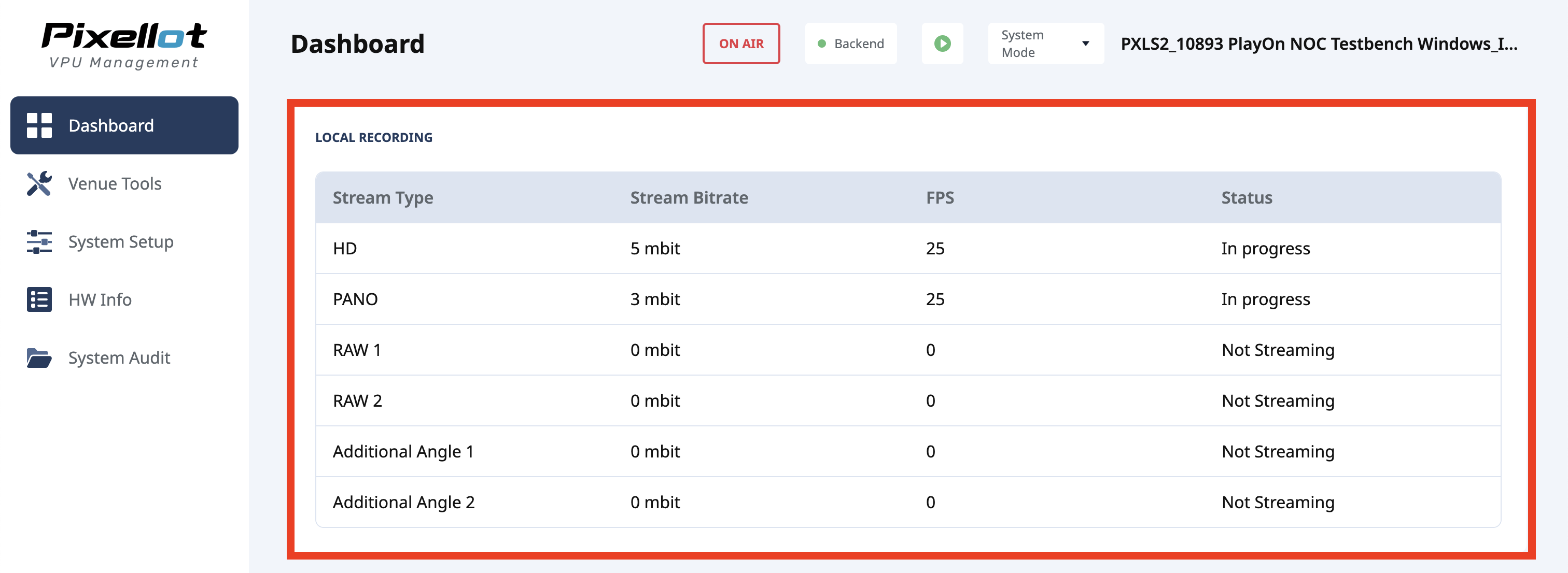This screenshot has width=1568, height=573.
Task: Click the Venue Tools wrench icon
Action: [39, 184]
